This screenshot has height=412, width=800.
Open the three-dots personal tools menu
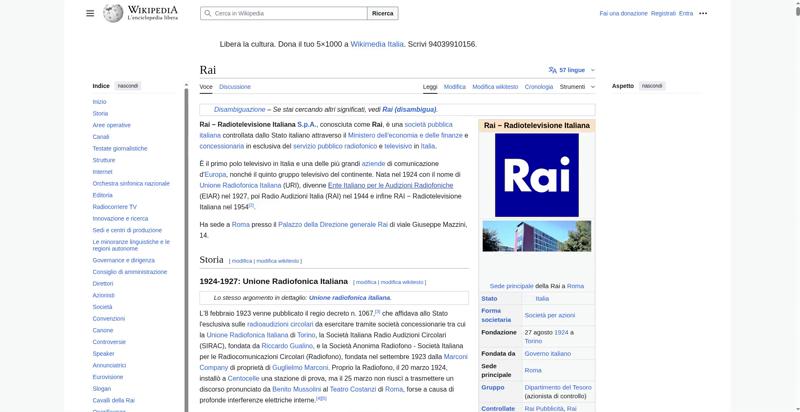tap(703, 14)
